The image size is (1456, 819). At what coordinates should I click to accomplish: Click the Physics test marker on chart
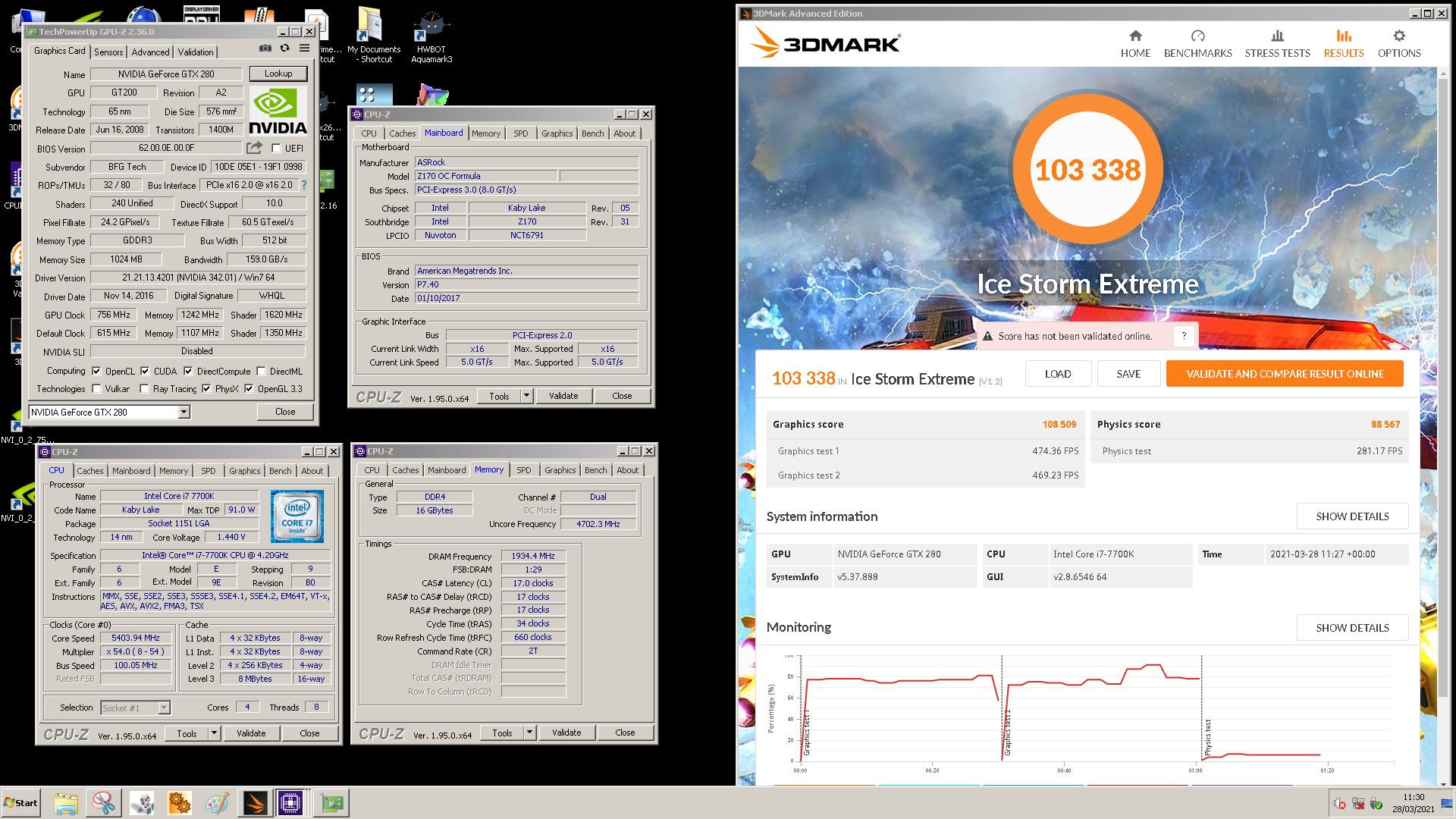coord(1208,738)
